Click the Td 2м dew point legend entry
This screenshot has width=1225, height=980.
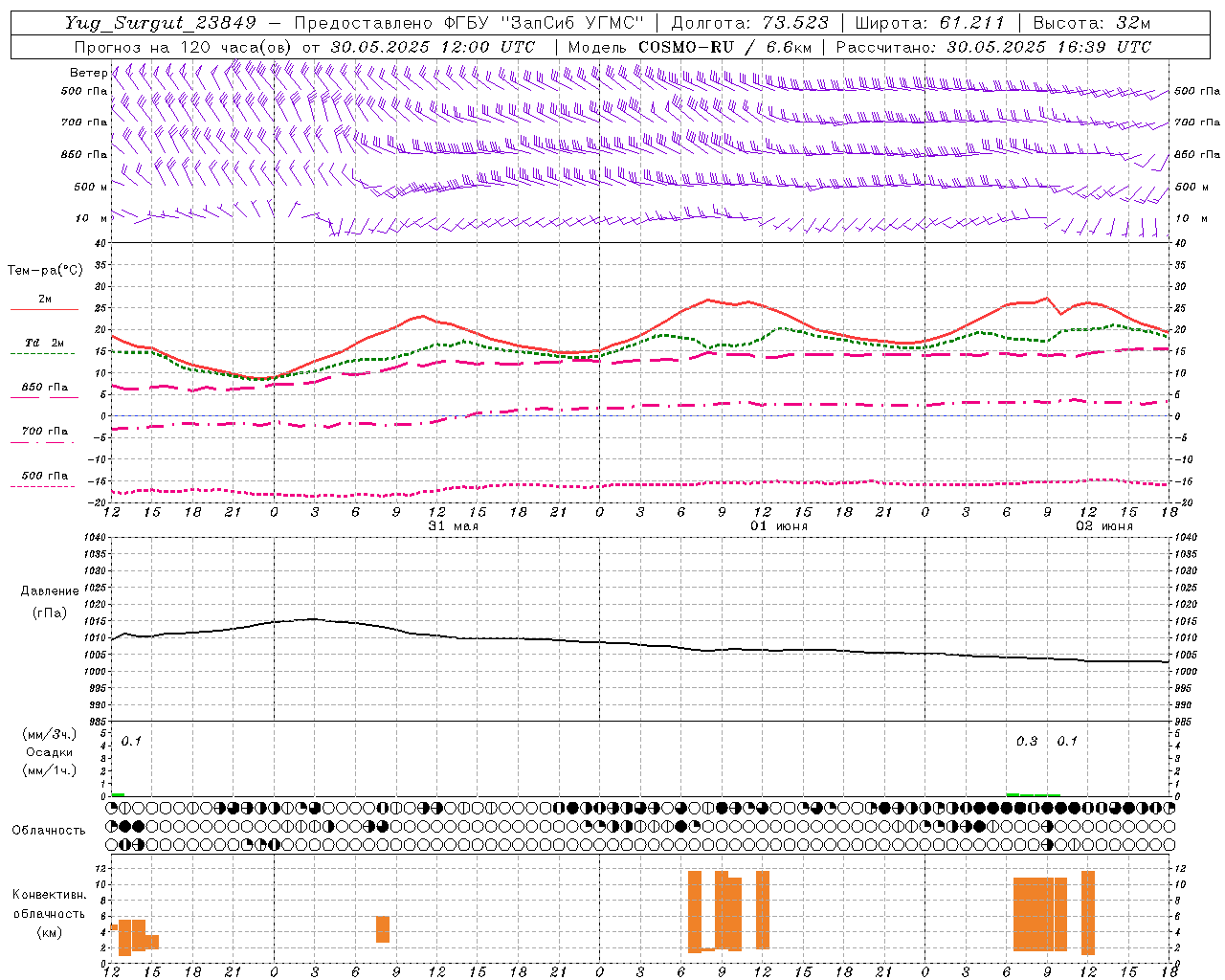click(x=45, y=343)
